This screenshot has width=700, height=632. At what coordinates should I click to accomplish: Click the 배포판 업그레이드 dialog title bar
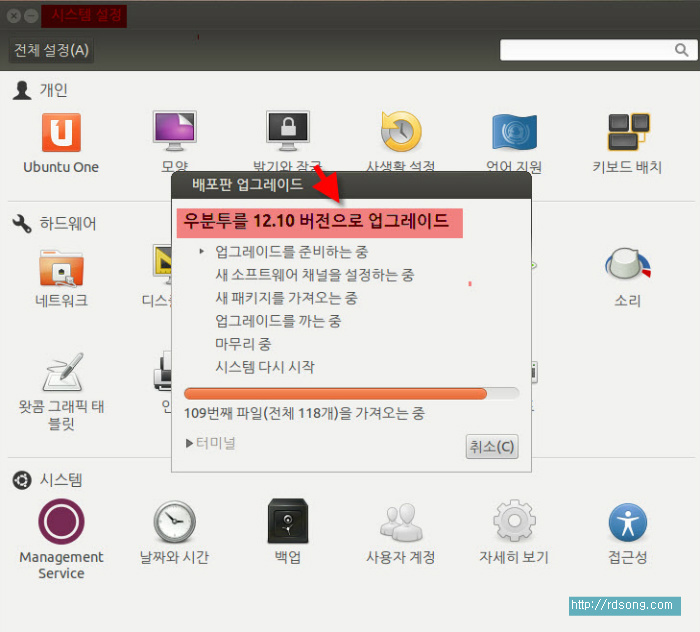click(351, 184)
